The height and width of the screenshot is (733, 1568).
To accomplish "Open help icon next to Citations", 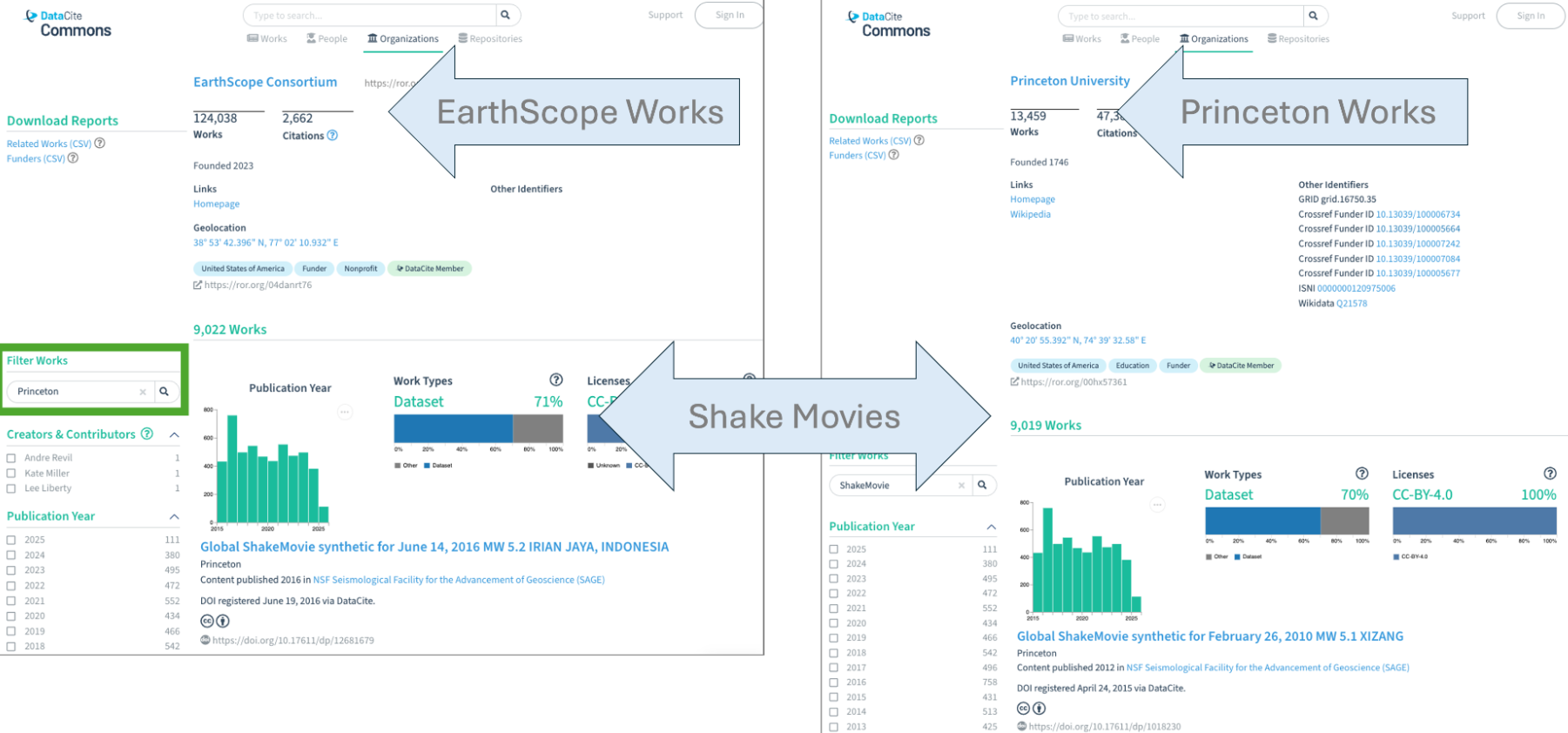I will tap(332, 136).
